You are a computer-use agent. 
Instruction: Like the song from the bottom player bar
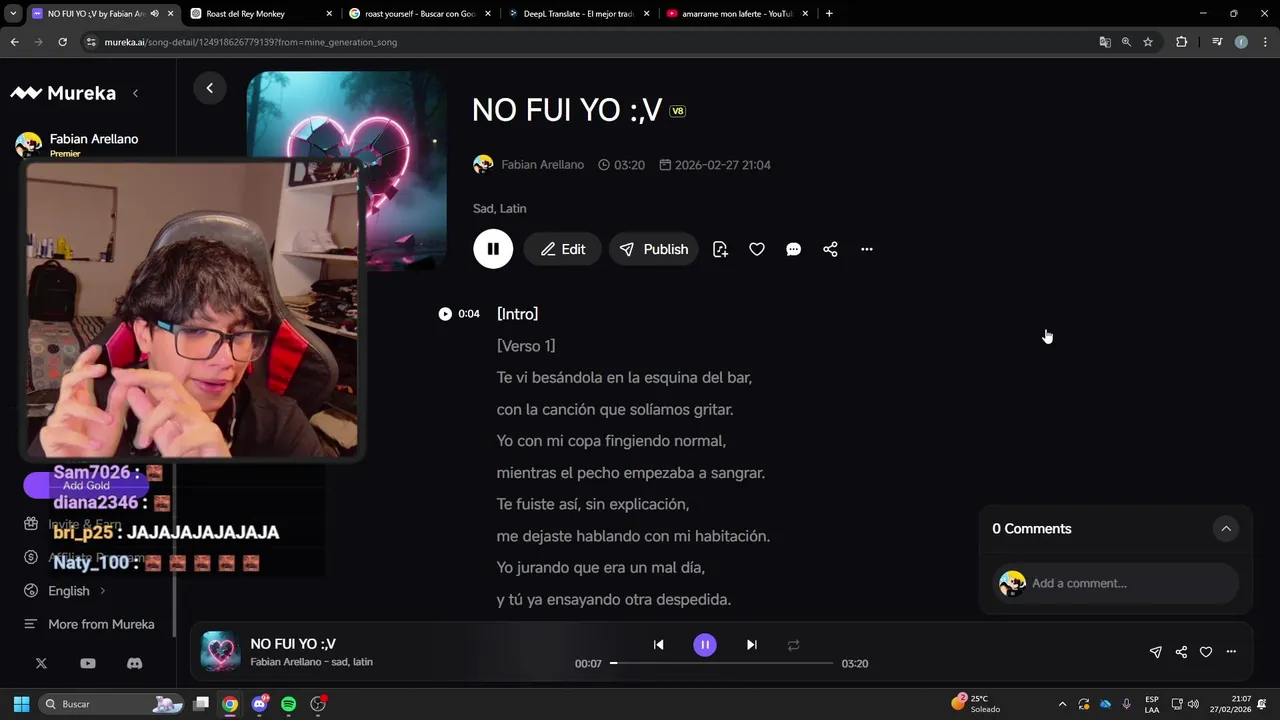point(1206,652)
